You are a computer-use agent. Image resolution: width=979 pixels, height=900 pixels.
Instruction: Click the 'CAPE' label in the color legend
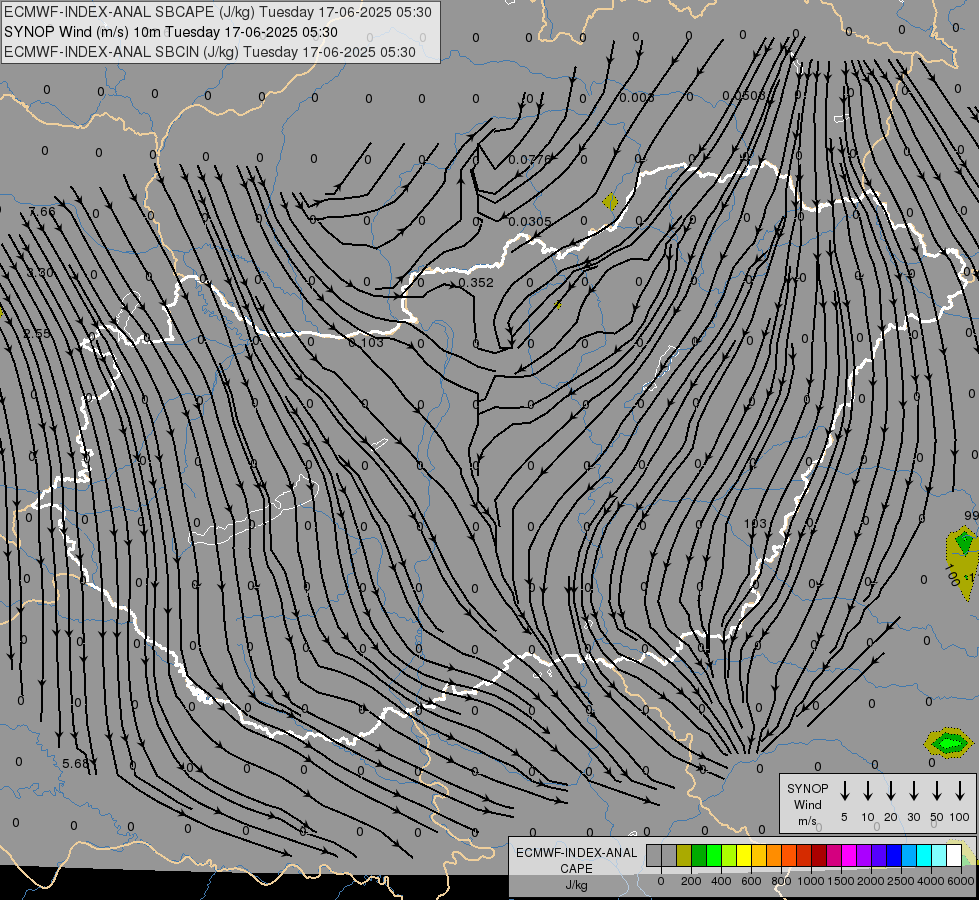point(576,869)
